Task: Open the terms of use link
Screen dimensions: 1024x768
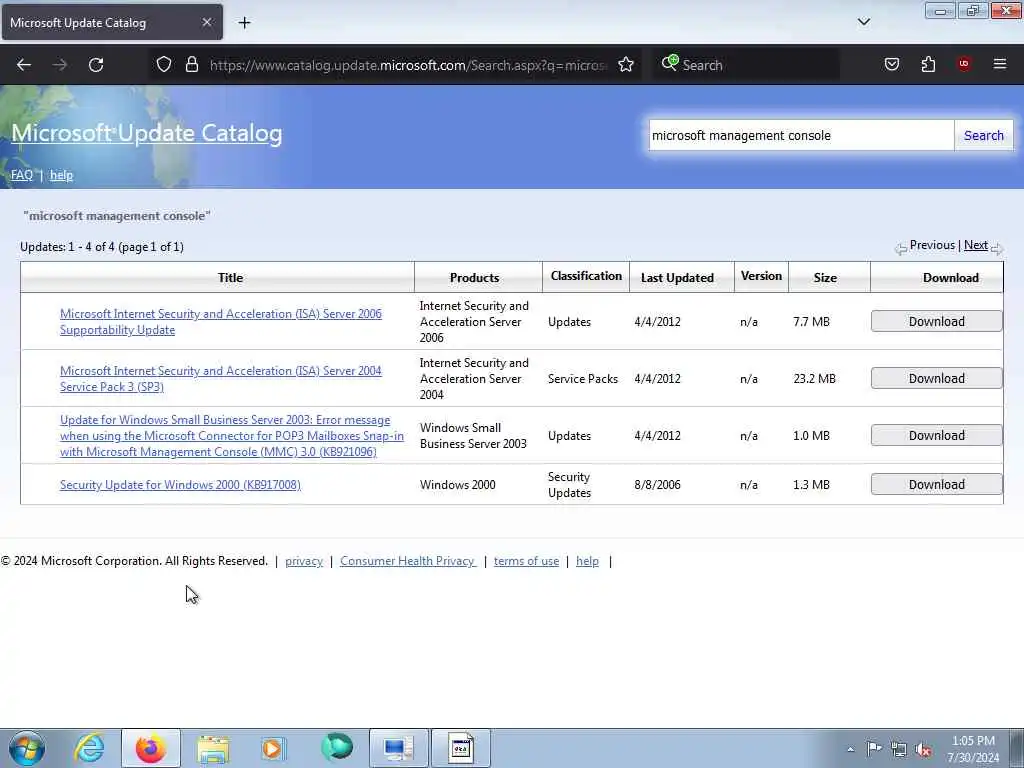Action: click(x=526, y=561)
